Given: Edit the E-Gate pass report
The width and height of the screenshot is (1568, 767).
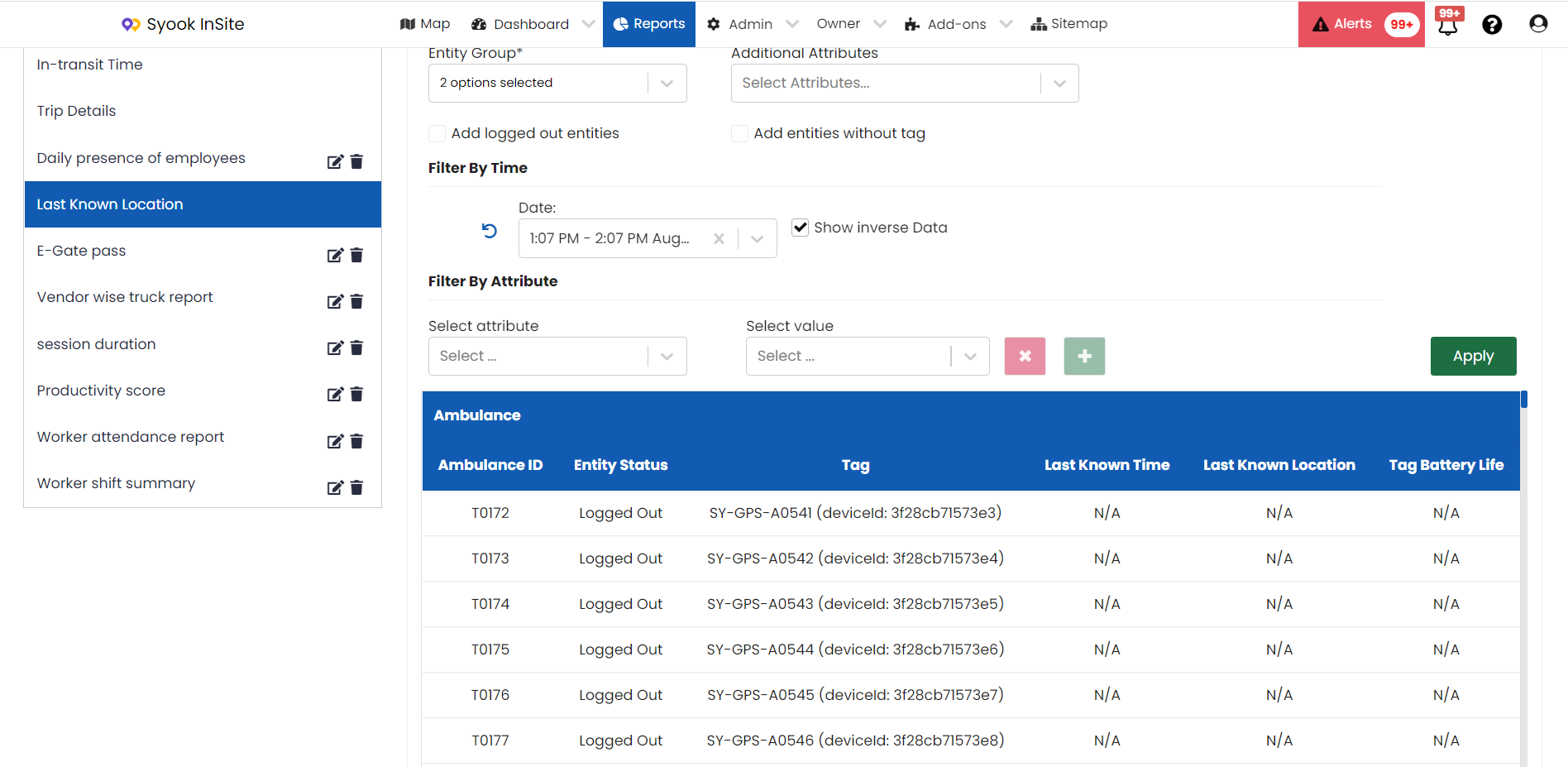Looking at the screenshot, I should point(334,255).
